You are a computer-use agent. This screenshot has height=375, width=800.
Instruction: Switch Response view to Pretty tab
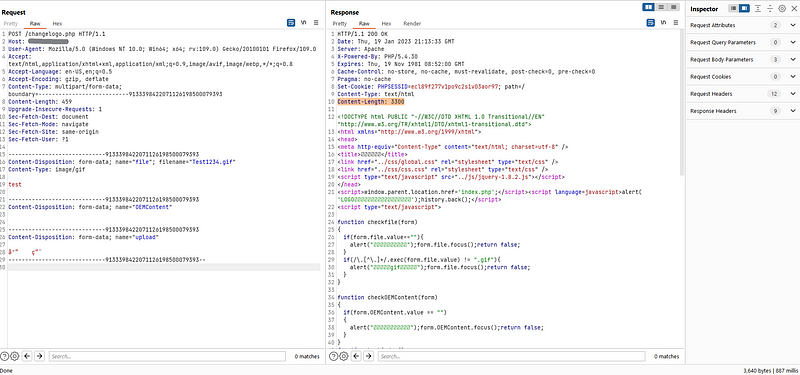coord(340,23)
